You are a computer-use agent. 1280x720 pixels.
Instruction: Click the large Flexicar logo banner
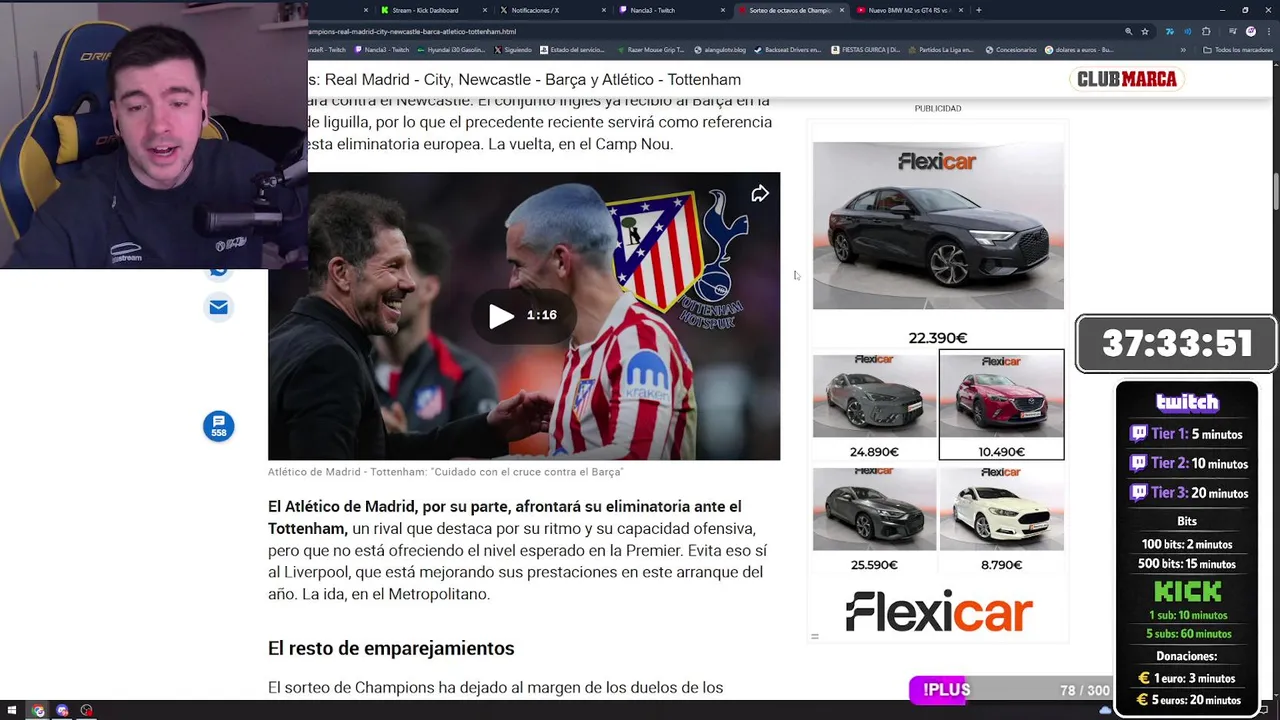click(x=938, y=611)
